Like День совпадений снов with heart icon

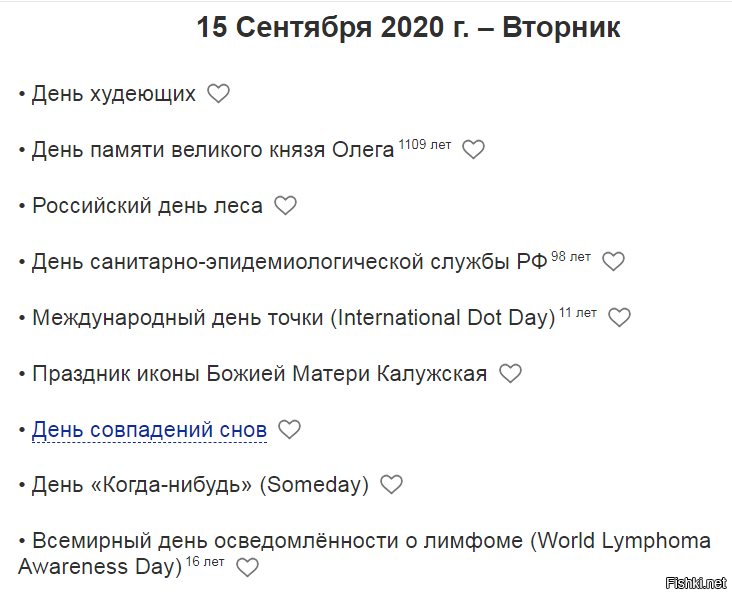(289, 430)
